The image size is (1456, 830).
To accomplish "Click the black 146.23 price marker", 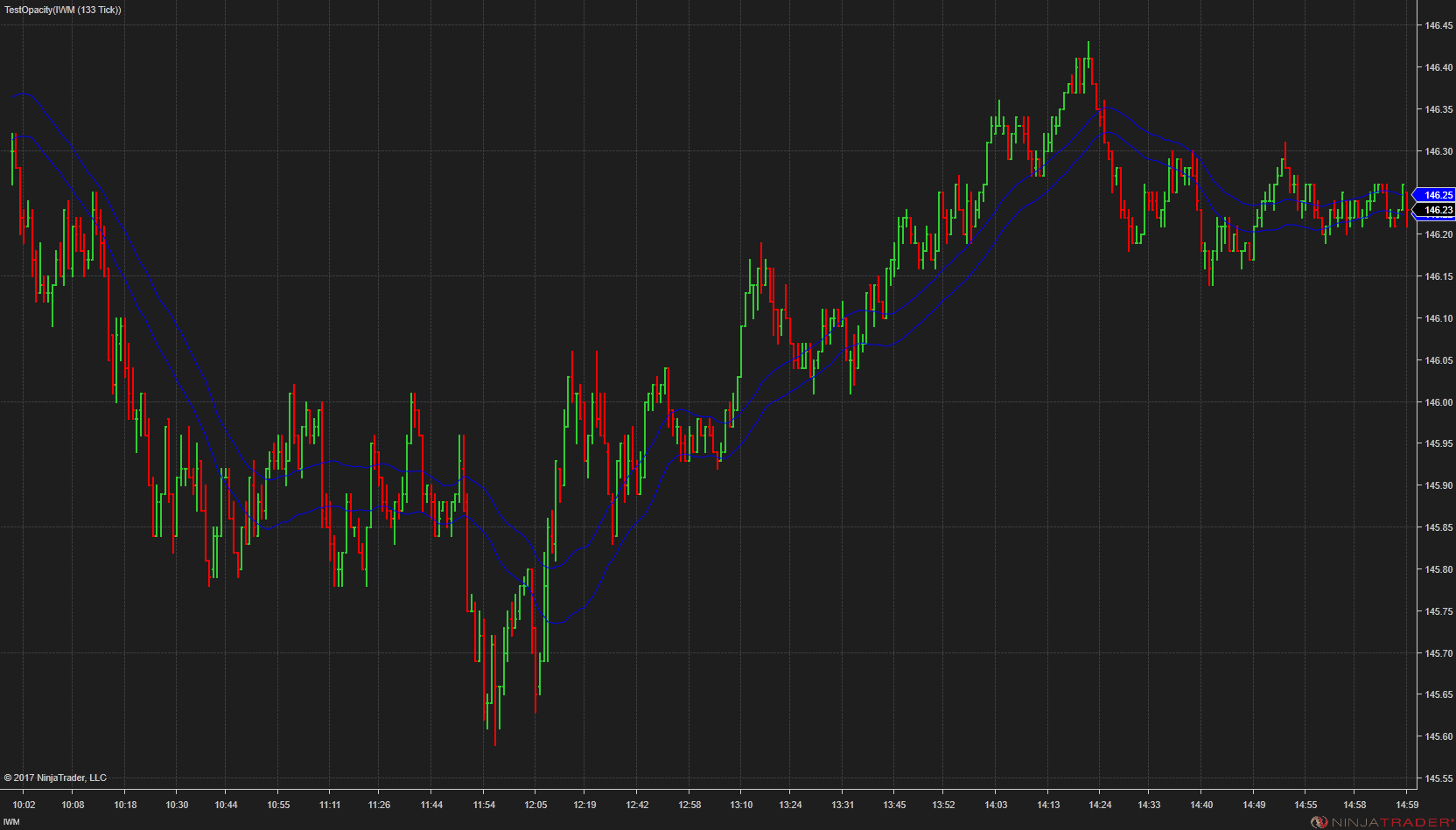I will click(1435, 210).
